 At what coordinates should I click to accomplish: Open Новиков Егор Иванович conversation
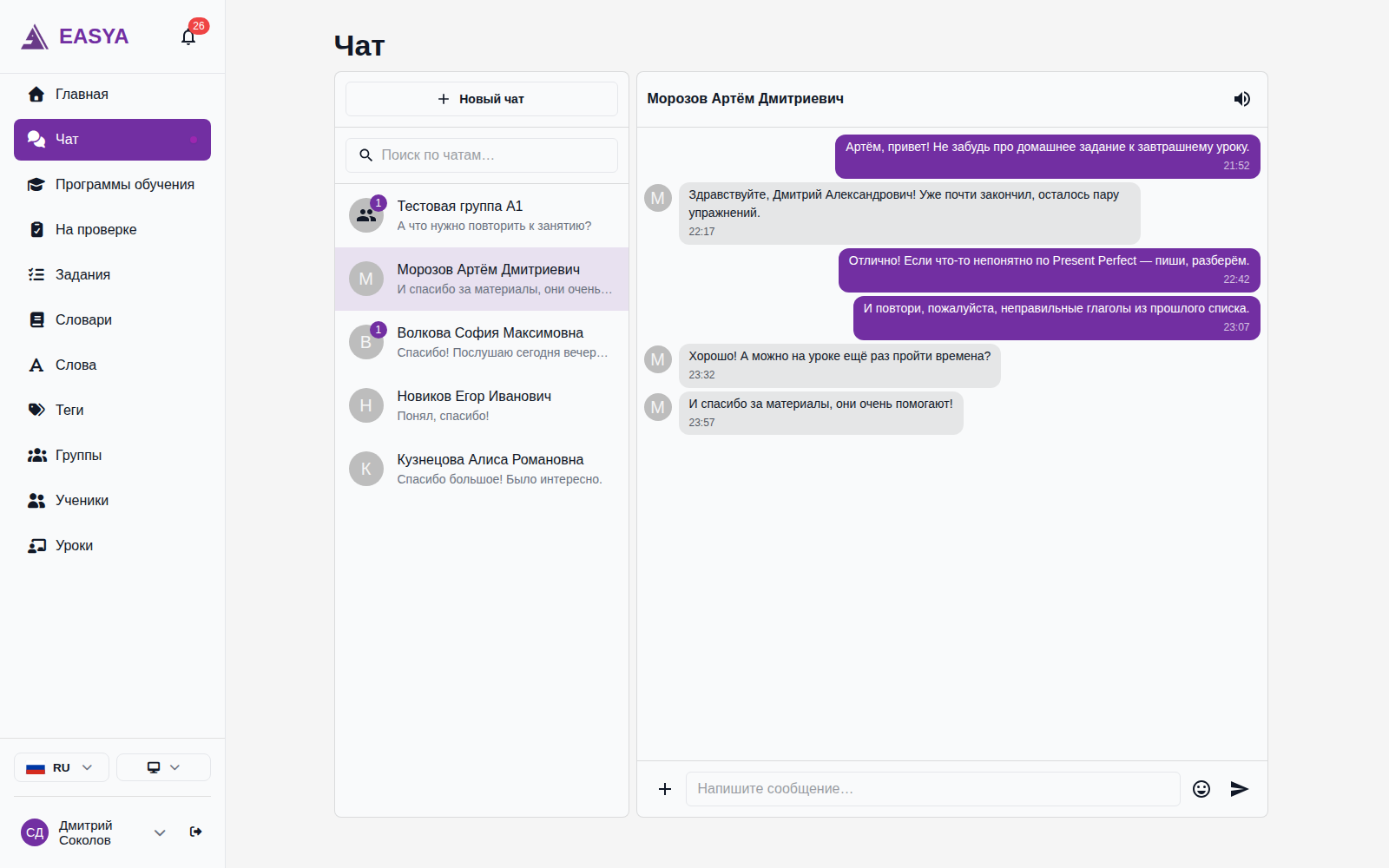(x=482, y=405)
